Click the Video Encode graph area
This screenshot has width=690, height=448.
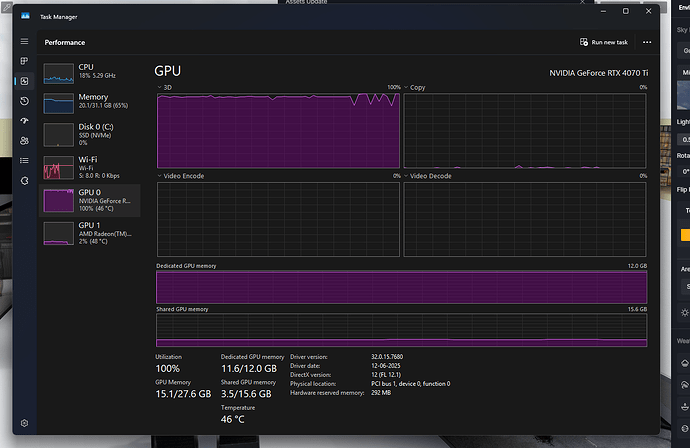[278, 219]
